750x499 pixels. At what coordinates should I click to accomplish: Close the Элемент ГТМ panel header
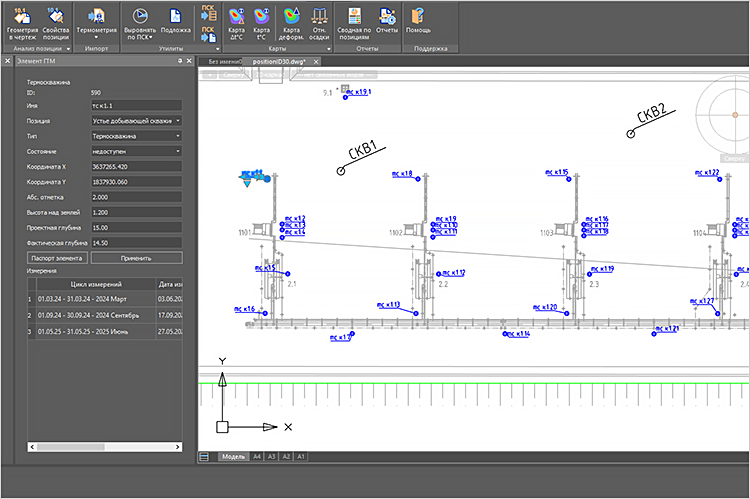click(189, 61)
